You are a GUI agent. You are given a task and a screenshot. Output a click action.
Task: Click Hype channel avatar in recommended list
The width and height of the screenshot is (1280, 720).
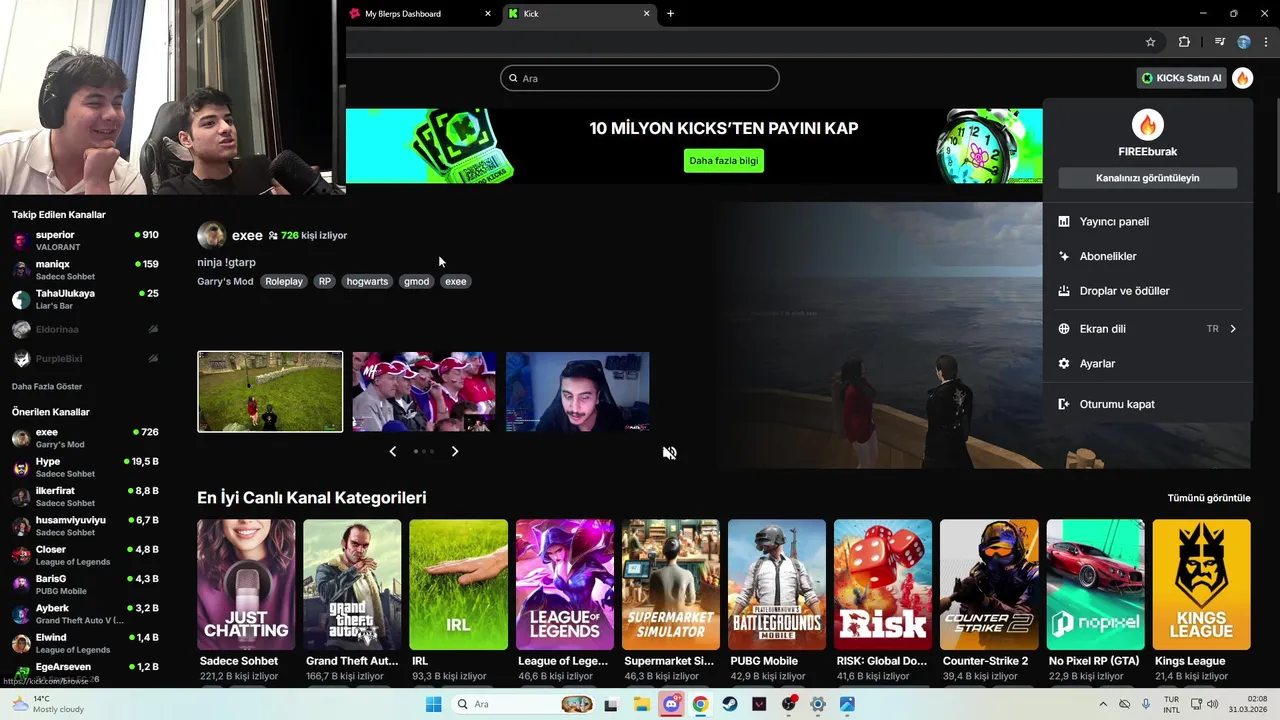pos(21,467)
